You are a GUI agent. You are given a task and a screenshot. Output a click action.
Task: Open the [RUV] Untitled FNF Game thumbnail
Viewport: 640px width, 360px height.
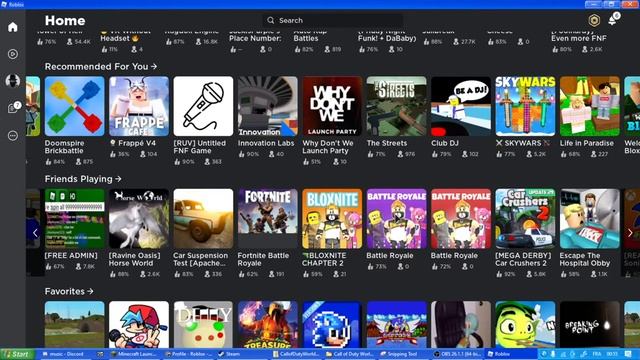coord(203,106)
